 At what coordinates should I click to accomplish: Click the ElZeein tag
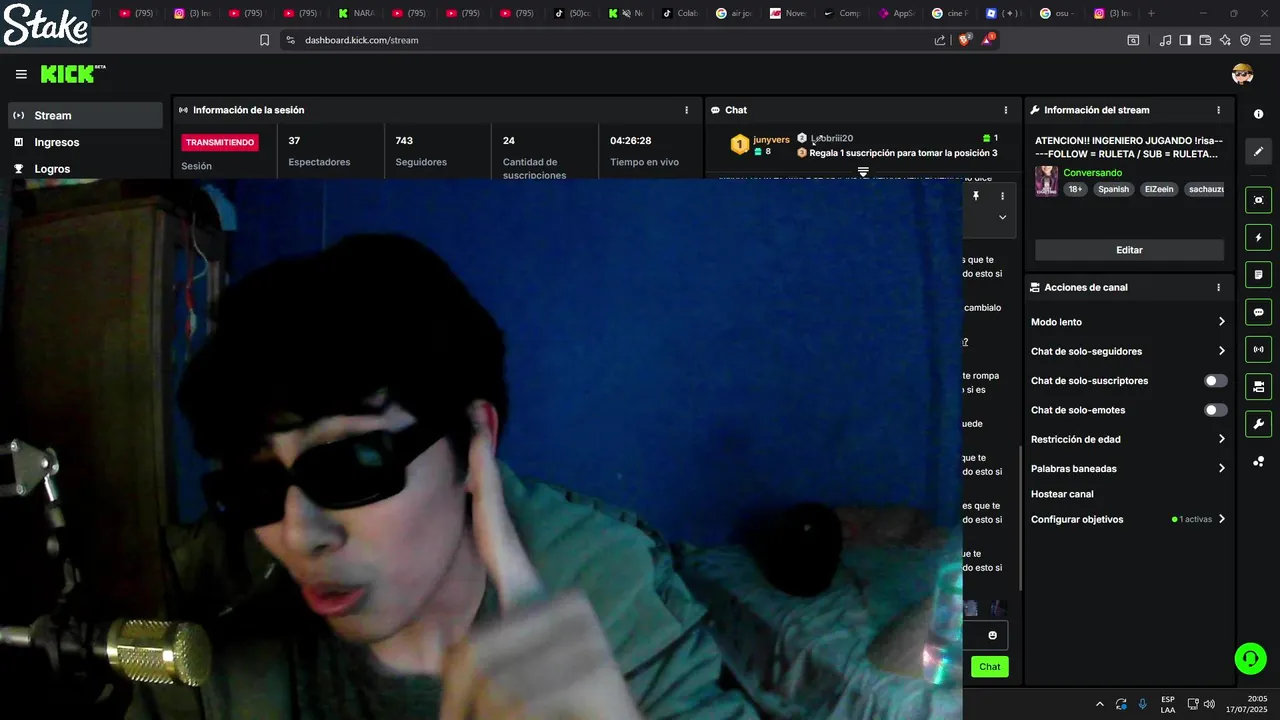click(x=1159, y=189)
